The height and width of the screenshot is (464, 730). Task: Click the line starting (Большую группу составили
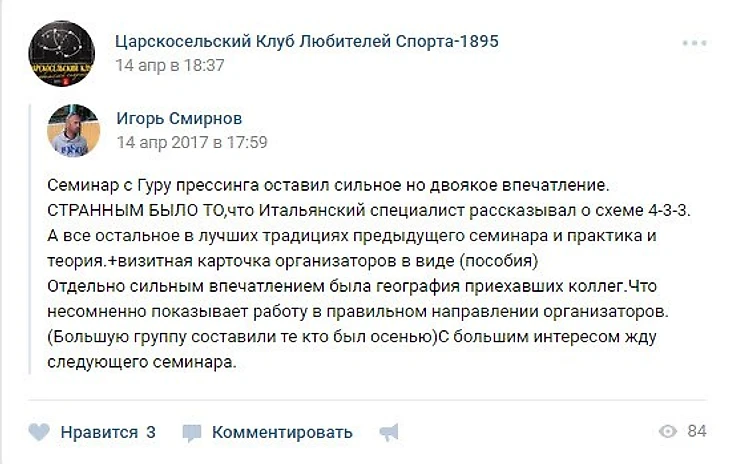tap(351, 336)
